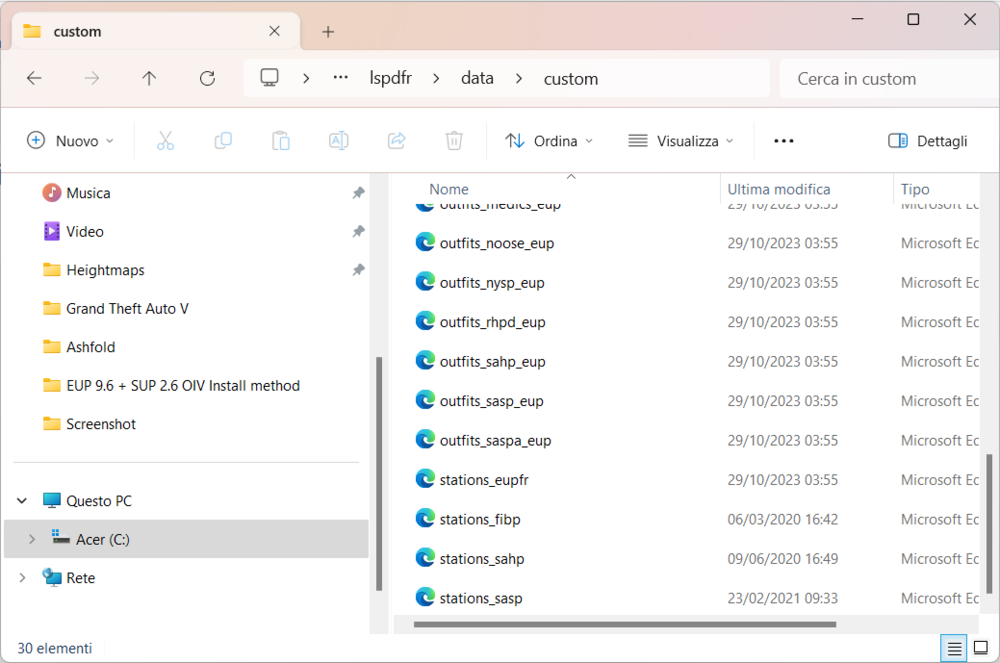Click the Condividi (share) icon
This screenshot has width=1000, height=663.
[x=396, y=140]
